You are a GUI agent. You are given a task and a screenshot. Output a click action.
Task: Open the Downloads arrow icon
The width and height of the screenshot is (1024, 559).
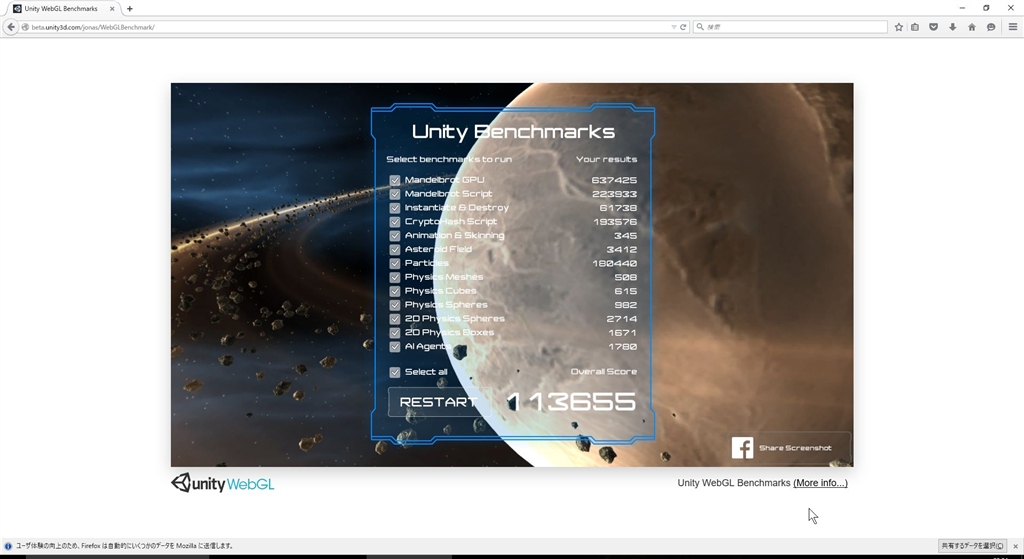953,27
